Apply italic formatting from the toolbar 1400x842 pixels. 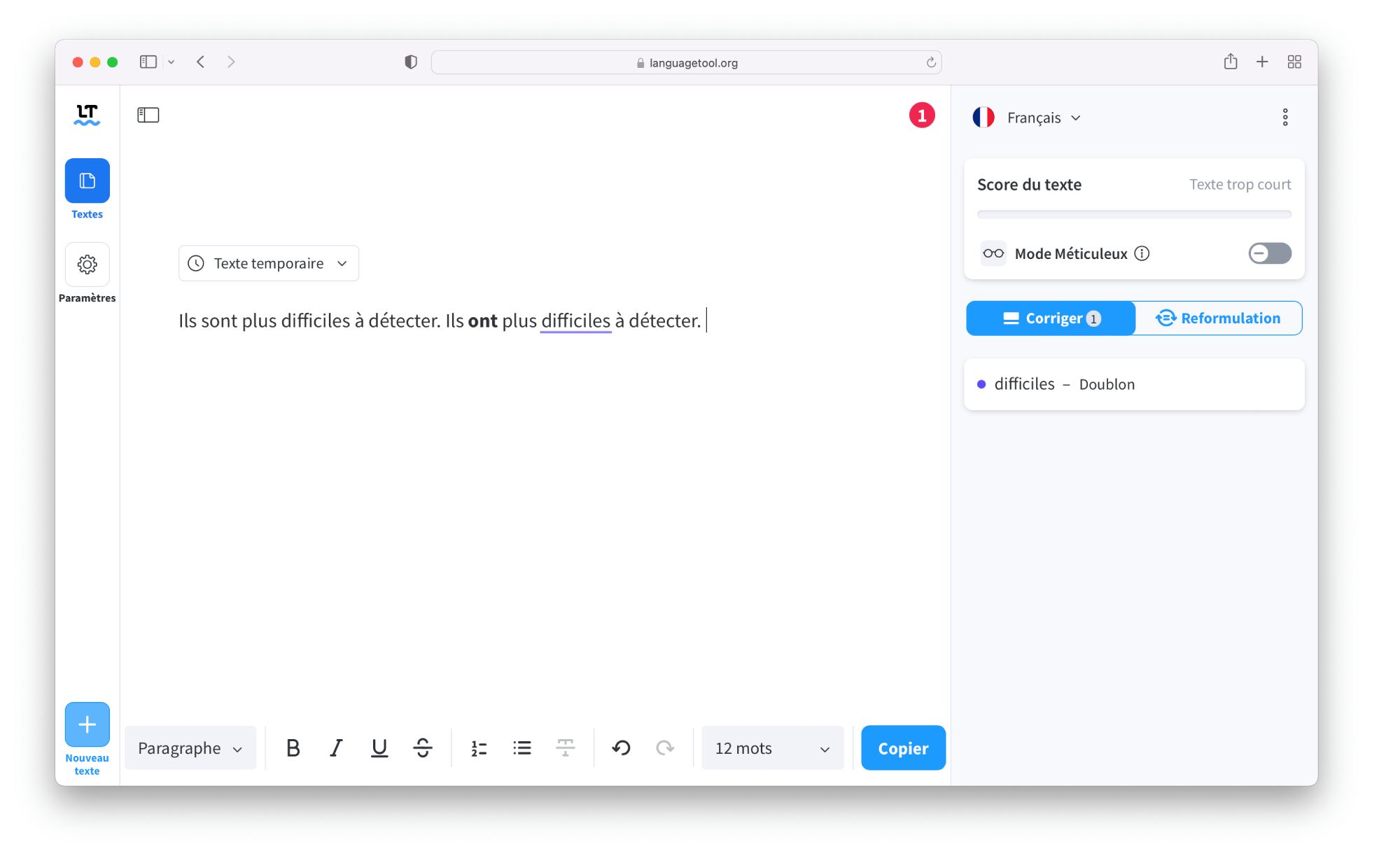pyautogui.click(x=336, y=748)
